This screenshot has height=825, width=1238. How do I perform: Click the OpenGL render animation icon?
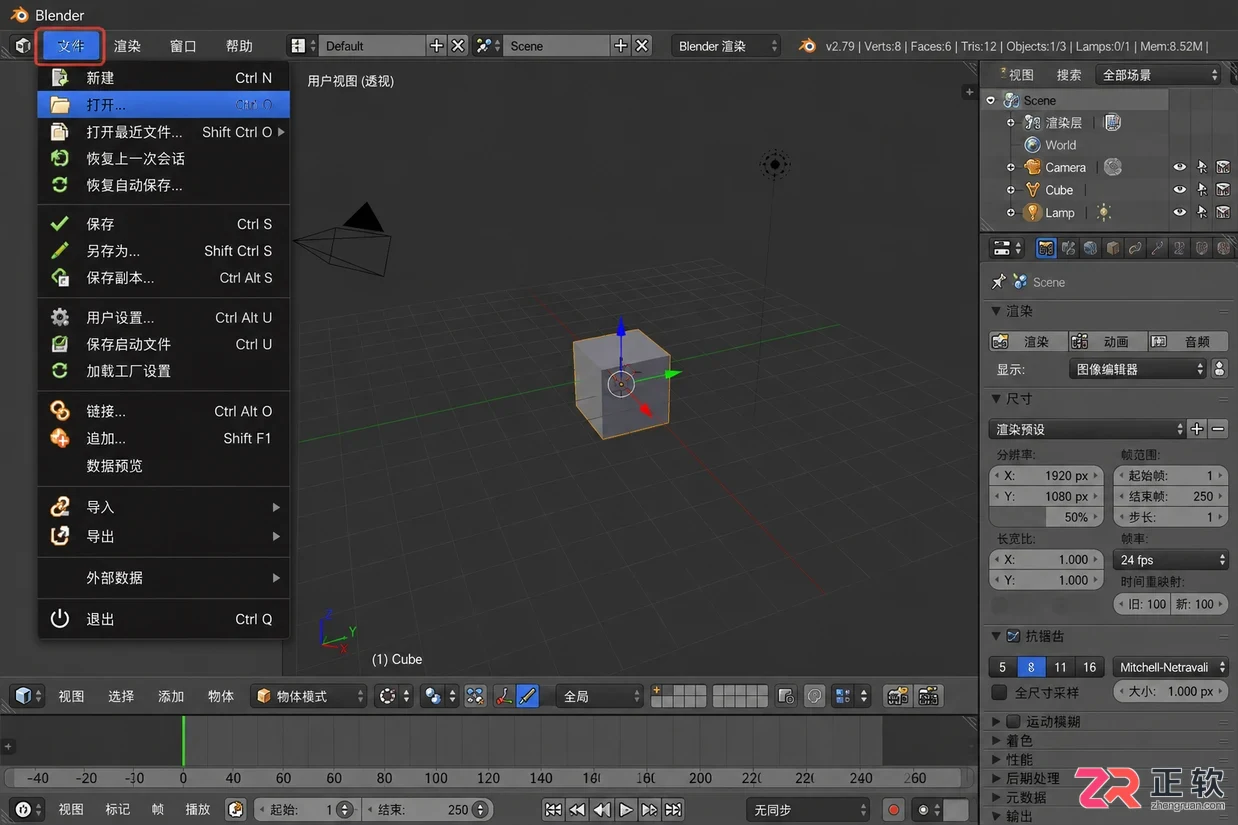point(928,696)
